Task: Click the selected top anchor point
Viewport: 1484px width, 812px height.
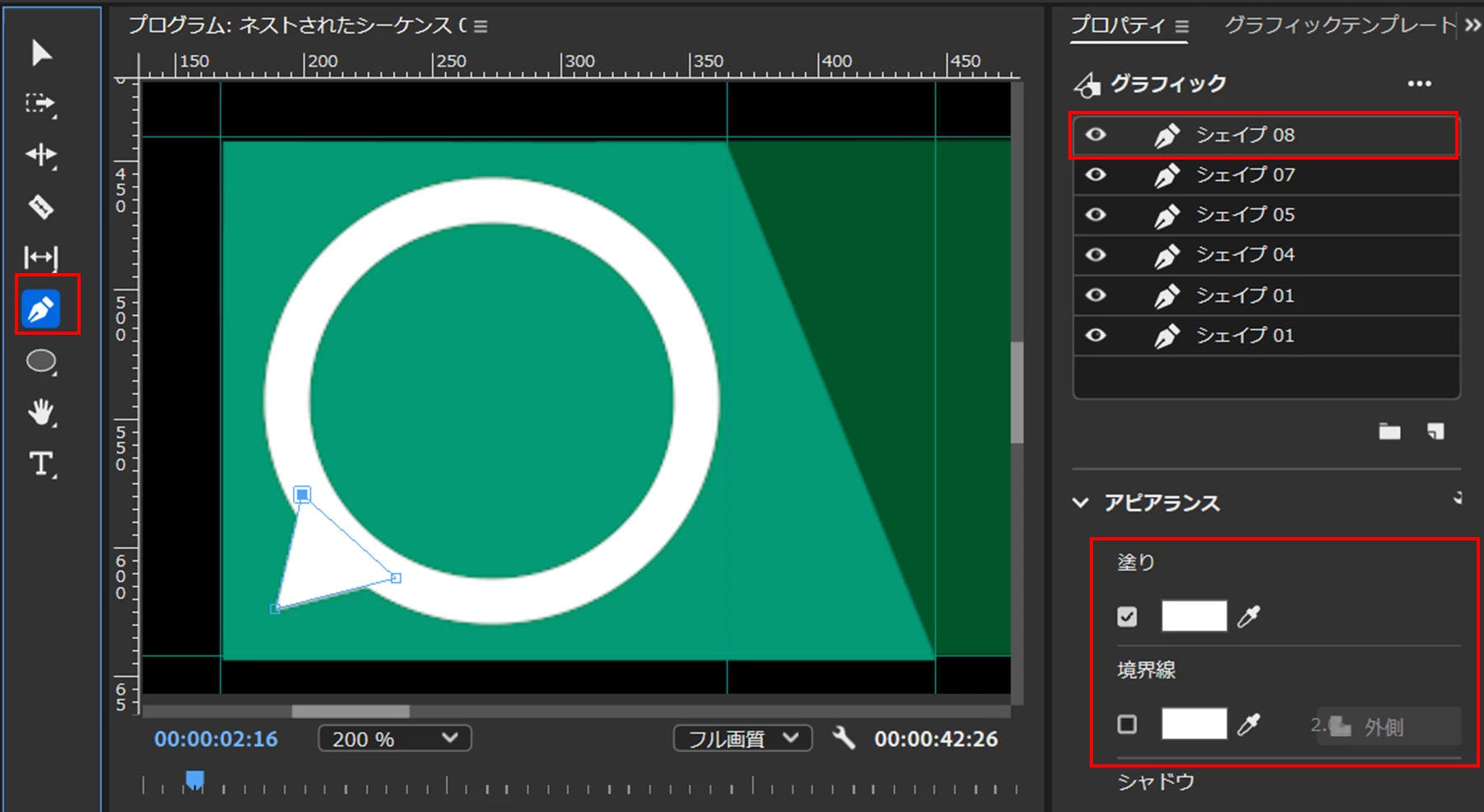Action: (x=302, y=494)
